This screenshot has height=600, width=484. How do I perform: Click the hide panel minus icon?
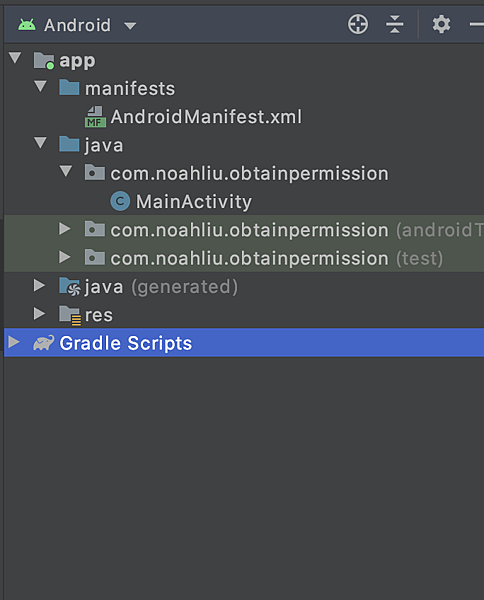(x=477, y=24)
